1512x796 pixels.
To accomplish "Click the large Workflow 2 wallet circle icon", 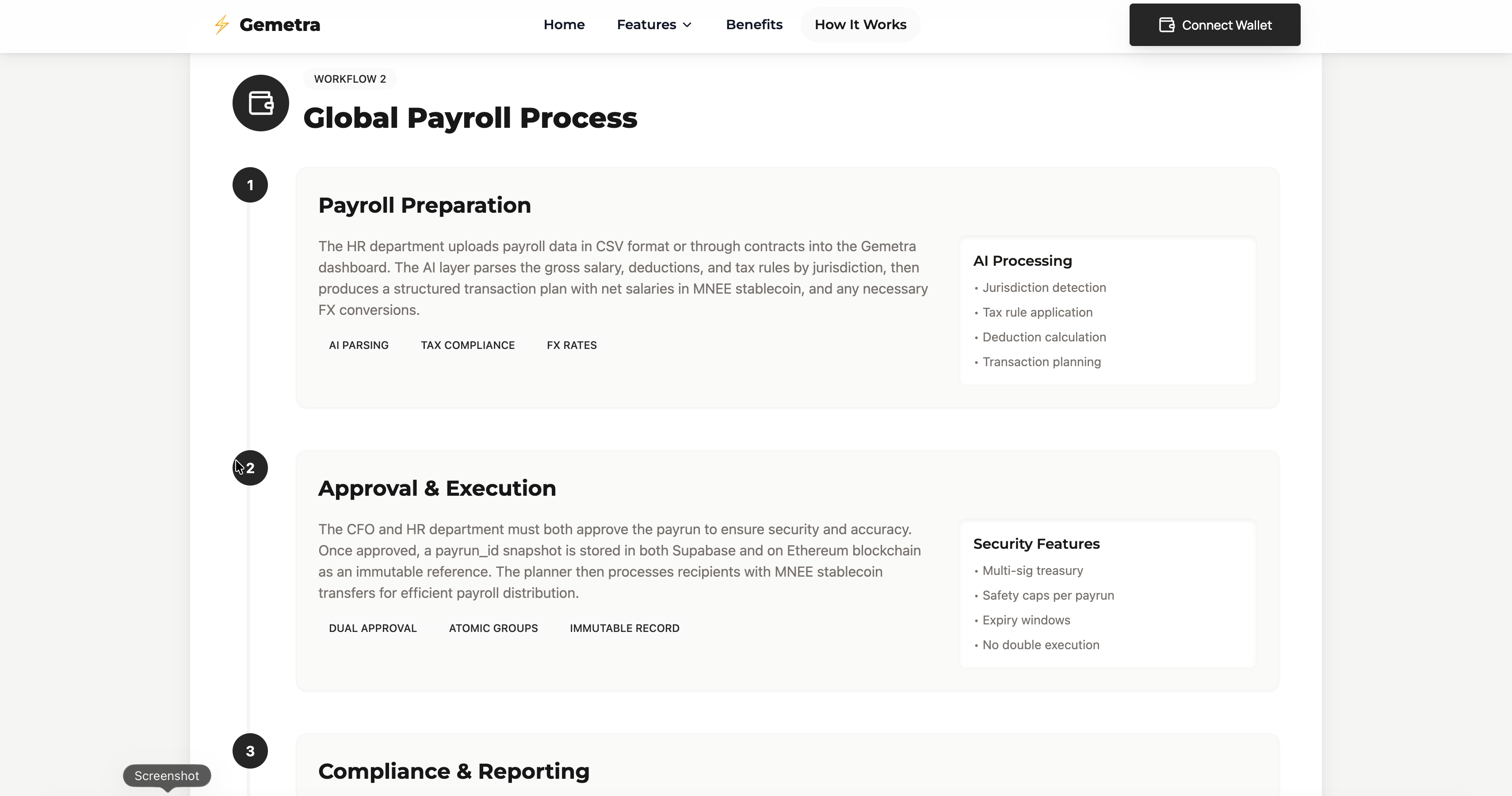I will coord(260,103).
